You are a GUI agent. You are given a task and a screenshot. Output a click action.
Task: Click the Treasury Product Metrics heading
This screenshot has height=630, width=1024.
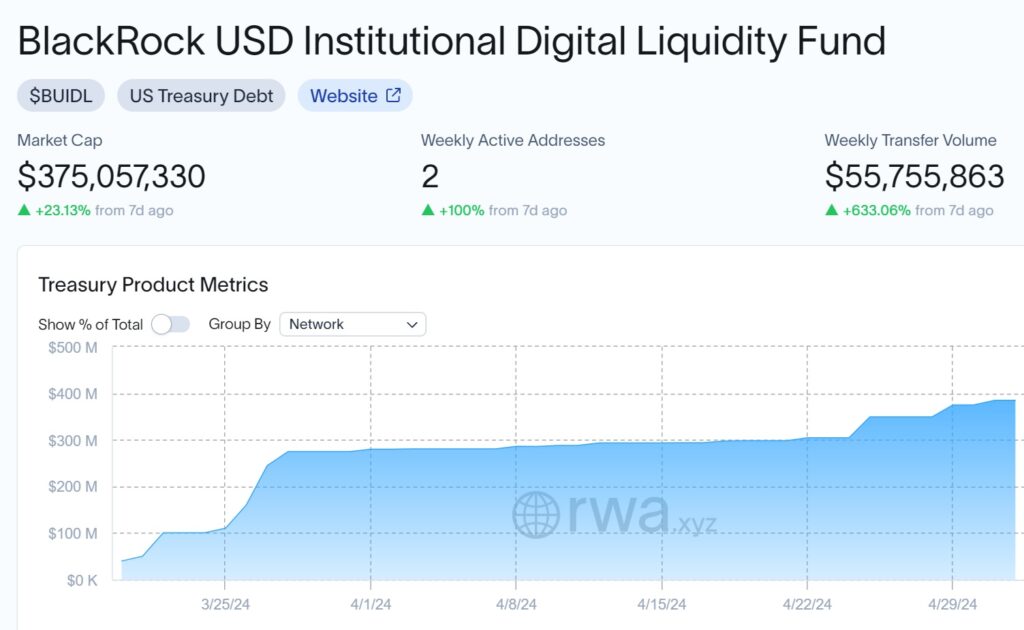153,285
